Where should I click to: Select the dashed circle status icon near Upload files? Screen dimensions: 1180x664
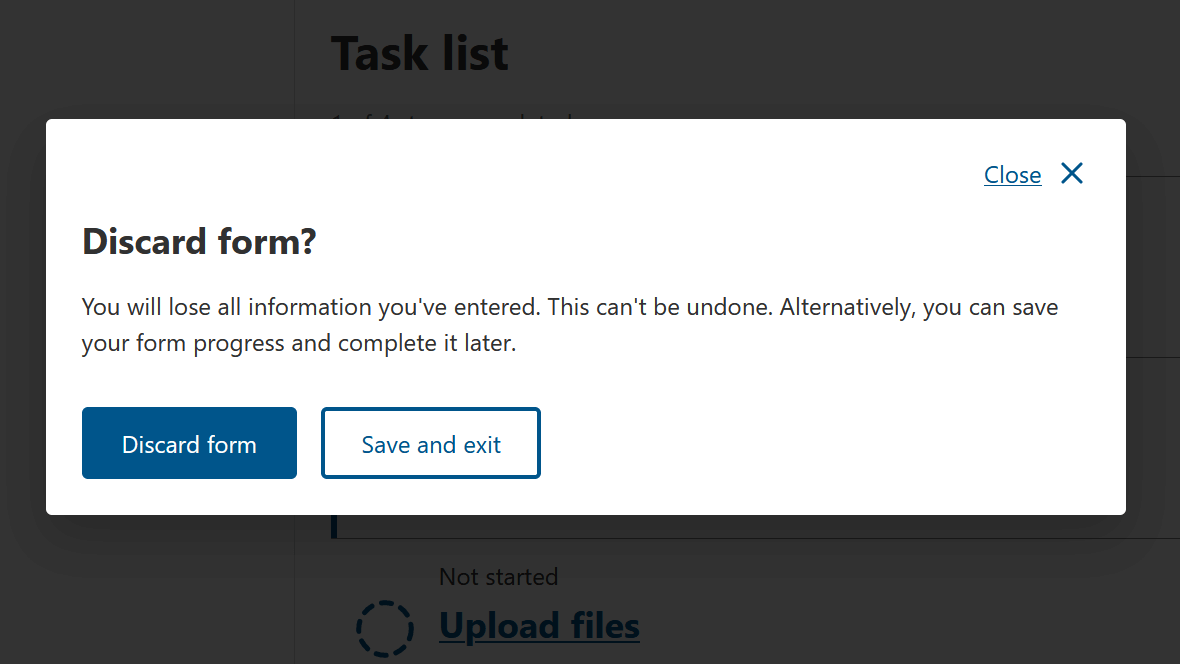click(x=386, y=627)
